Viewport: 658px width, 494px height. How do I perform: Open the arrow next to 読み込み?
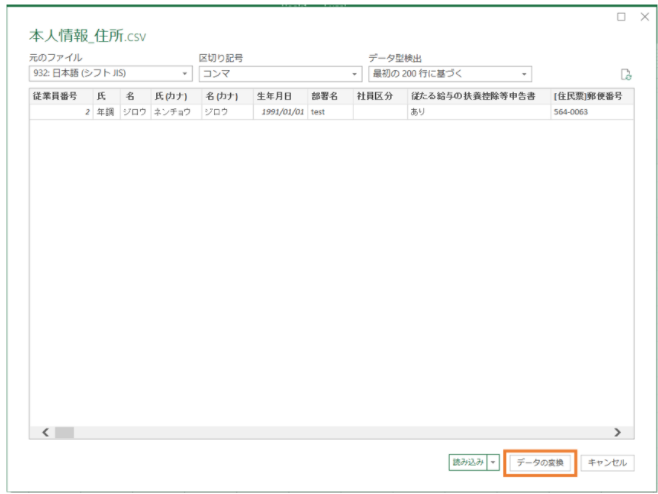[493, 462]
